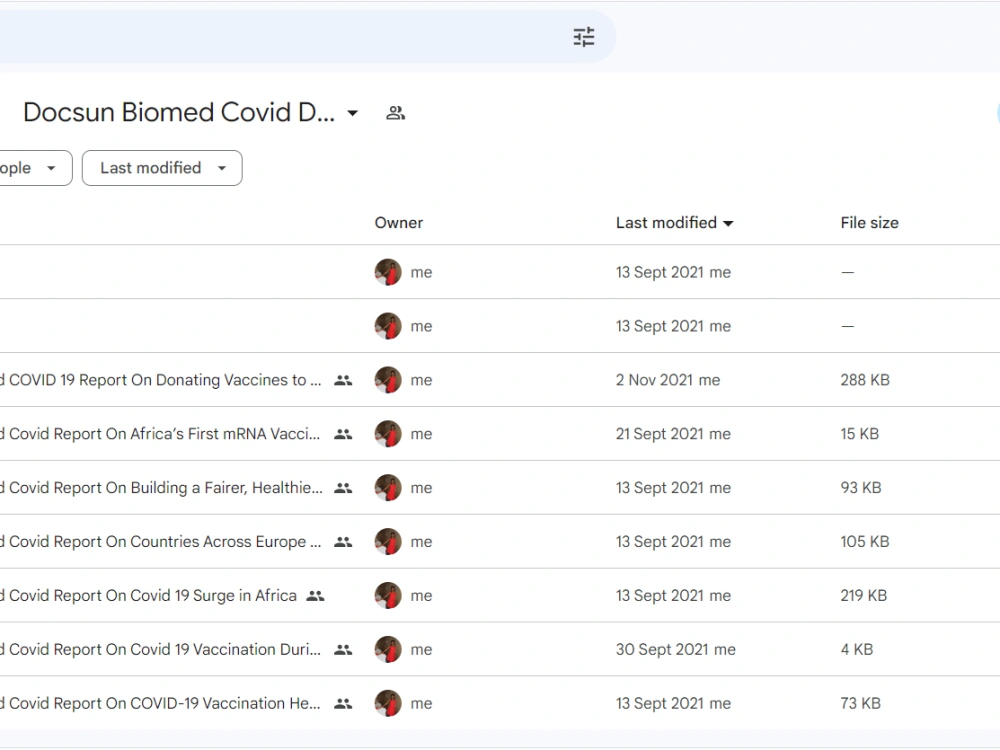Select Africa's First mRNA Vacci report

point(160,434)
